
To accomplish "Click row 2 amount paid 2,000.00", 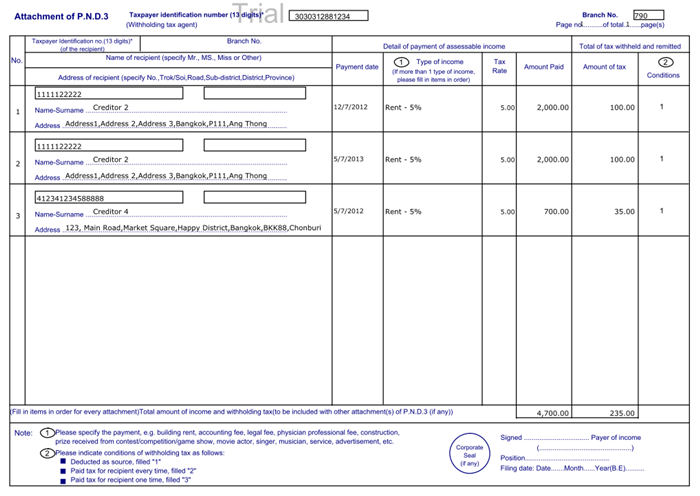I will click(553, 159).
